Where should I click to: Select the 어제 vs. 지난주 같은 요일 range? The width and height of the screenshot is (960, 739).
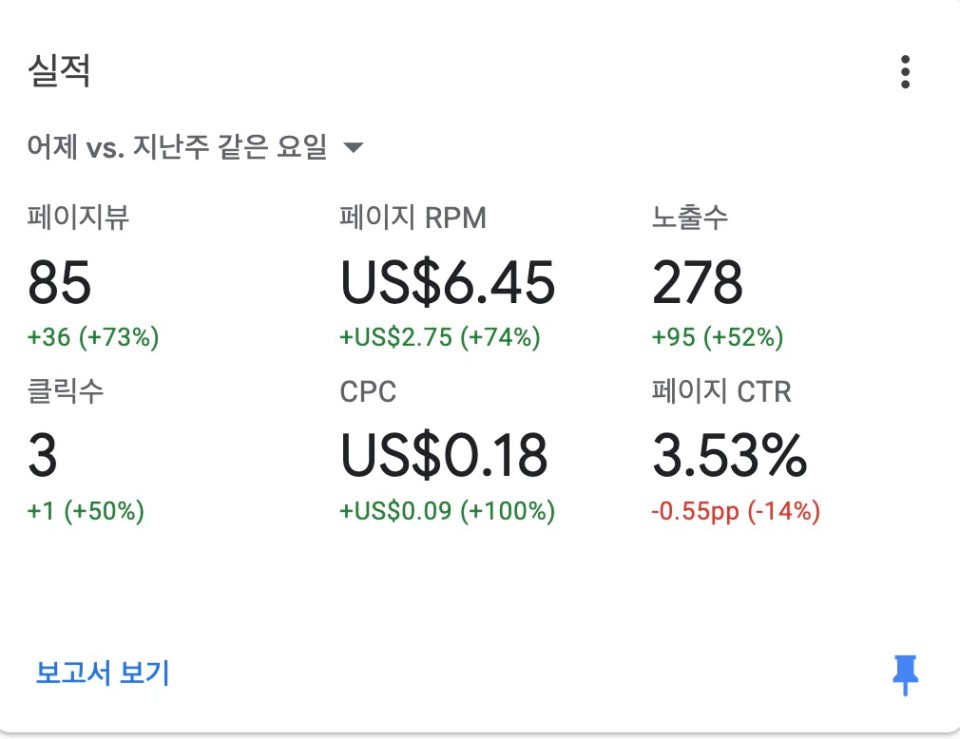(x=177, y=148)
